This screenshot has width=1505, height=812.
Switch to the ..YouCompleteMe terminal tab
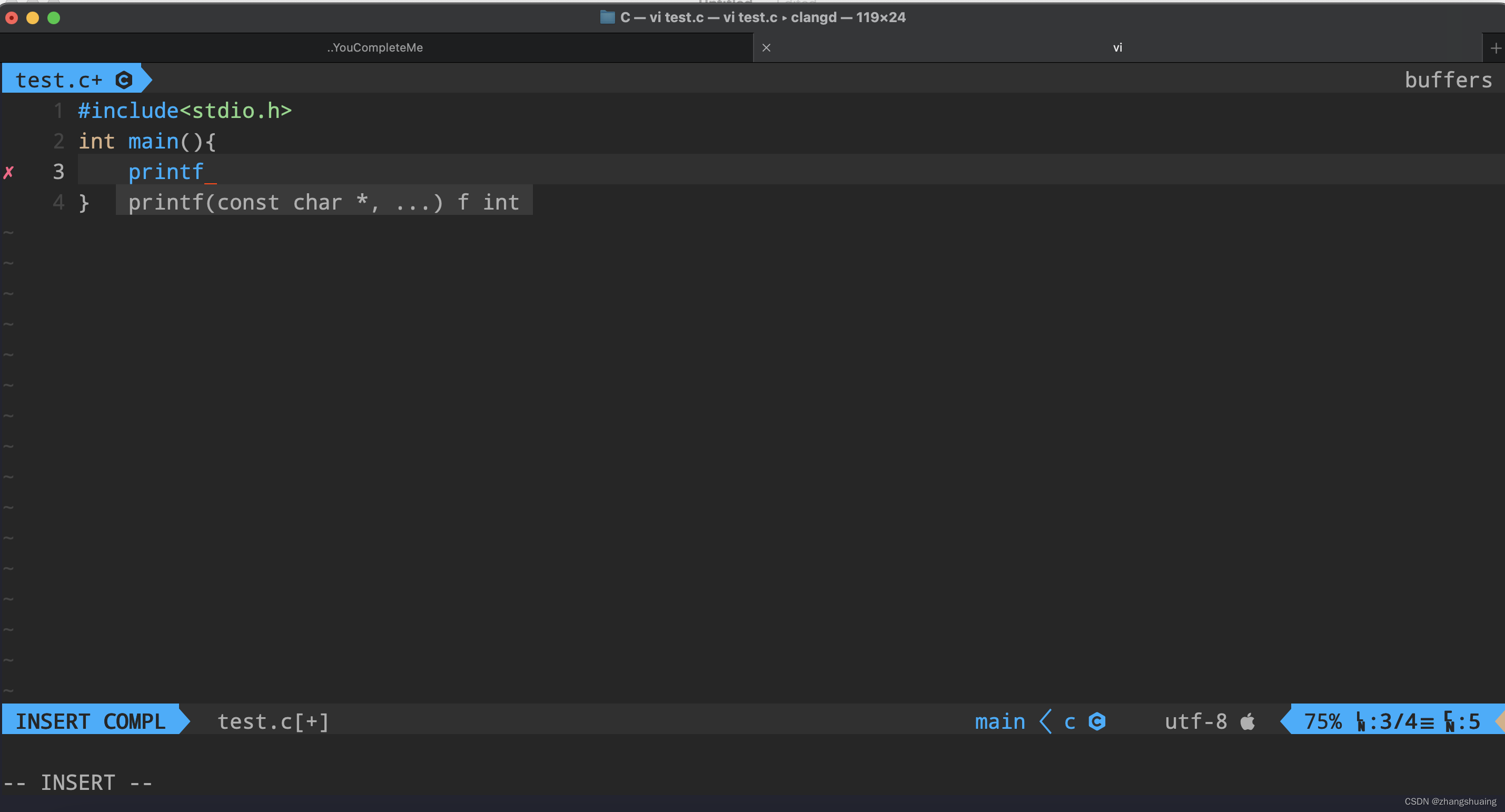374,48
